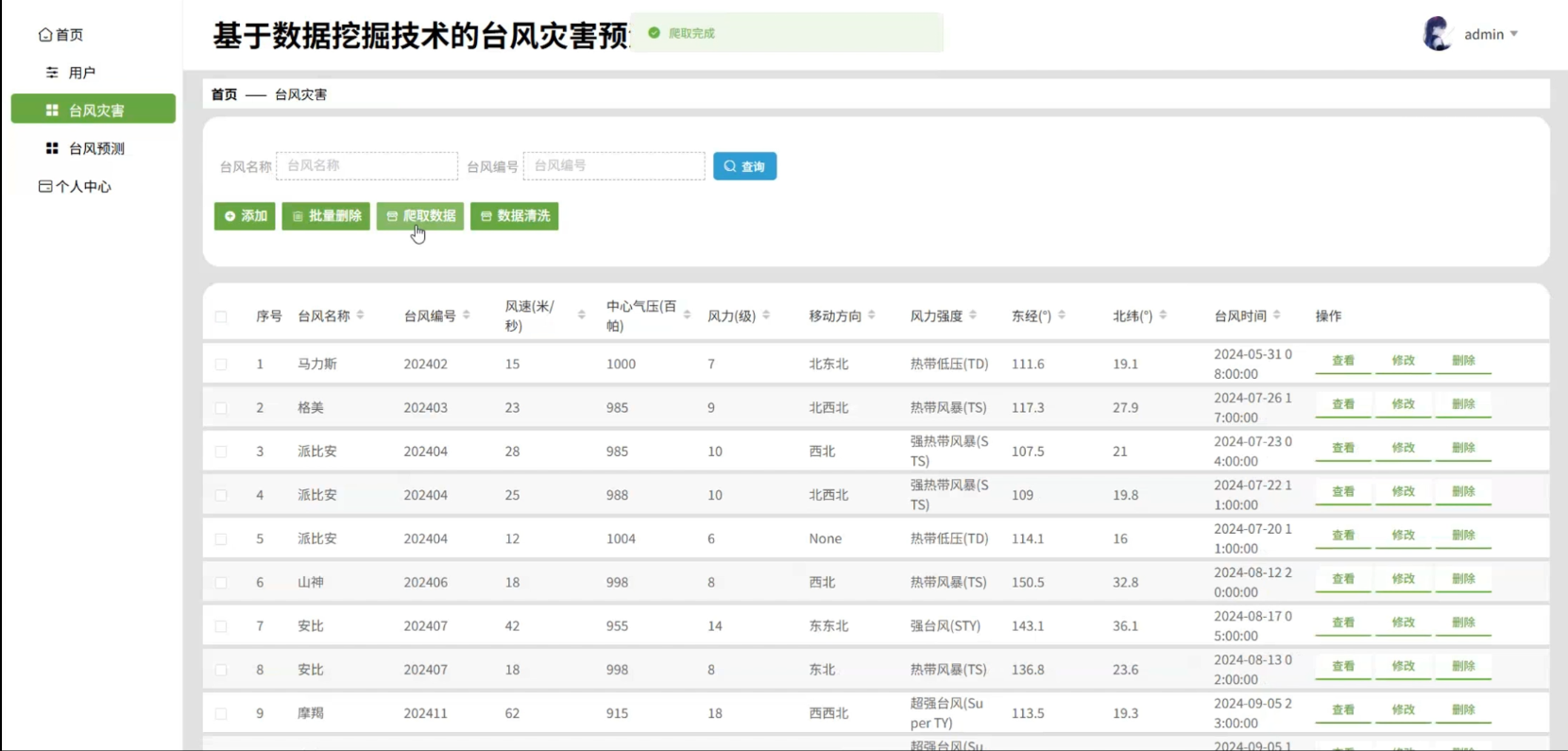1568x751 pixels.
Task: Expand the admin dropdown arrow
Action: 1514,34
